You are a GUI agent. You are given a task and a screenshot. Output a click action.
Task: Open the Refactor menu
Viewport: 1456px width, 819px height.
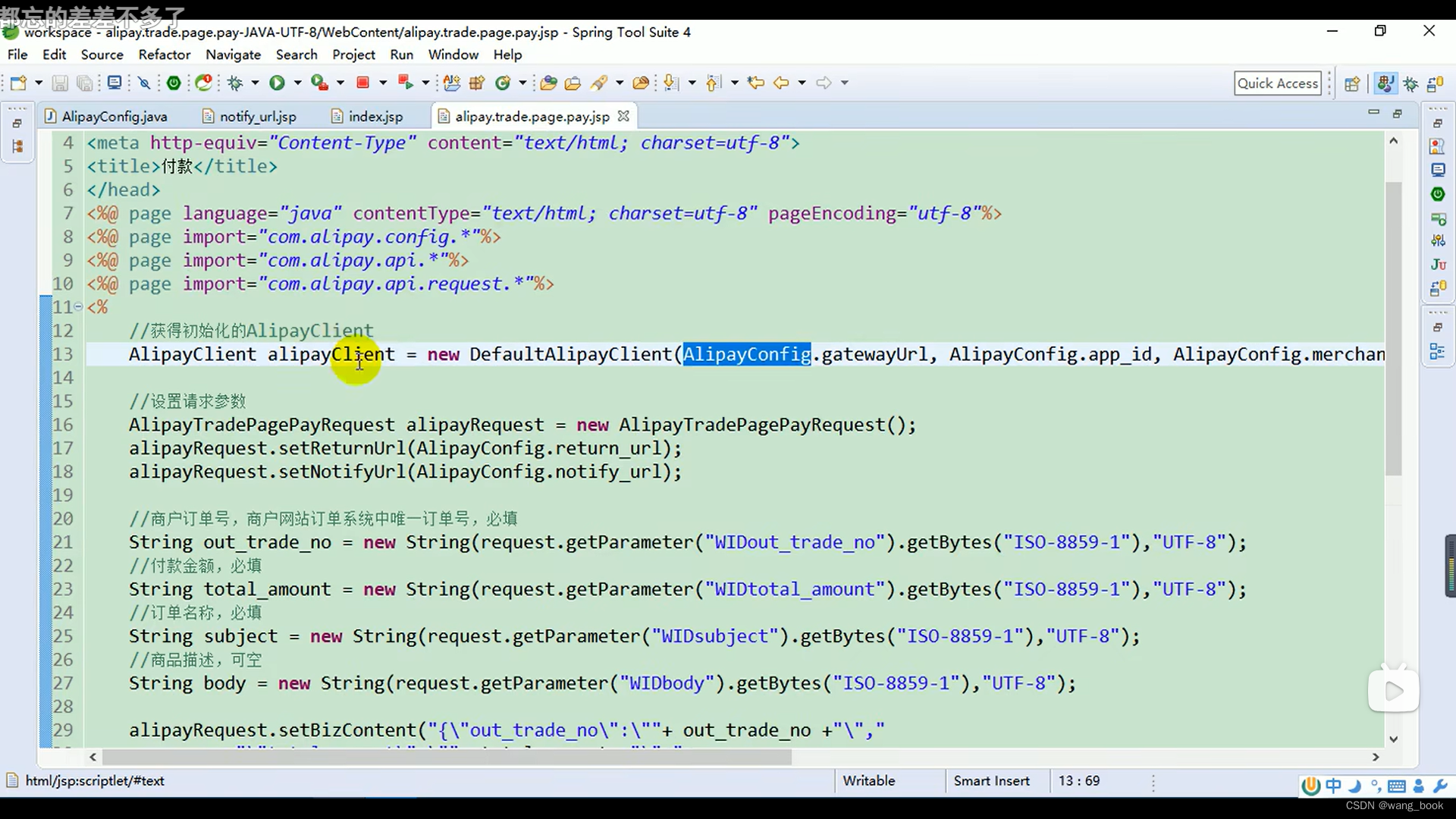point(165,55)
